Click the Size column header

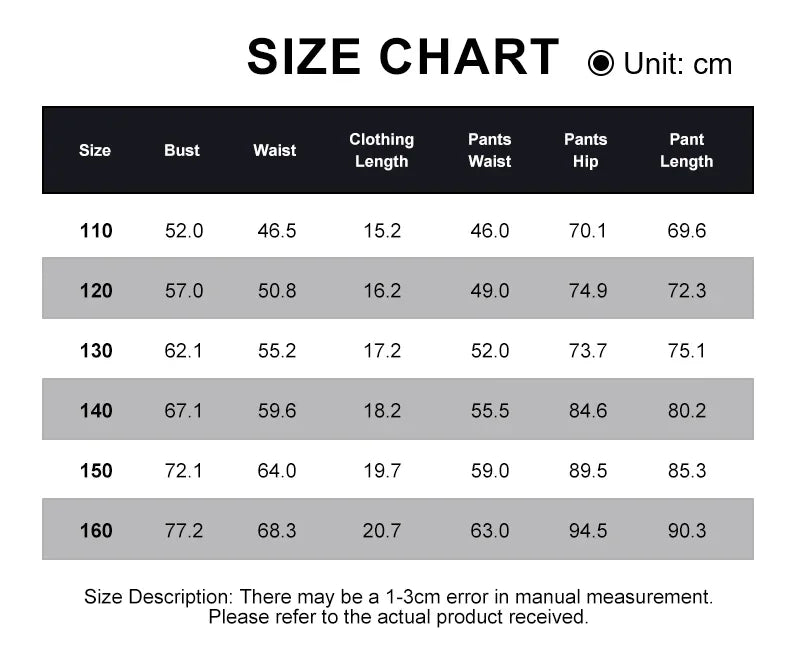(95, 150)
